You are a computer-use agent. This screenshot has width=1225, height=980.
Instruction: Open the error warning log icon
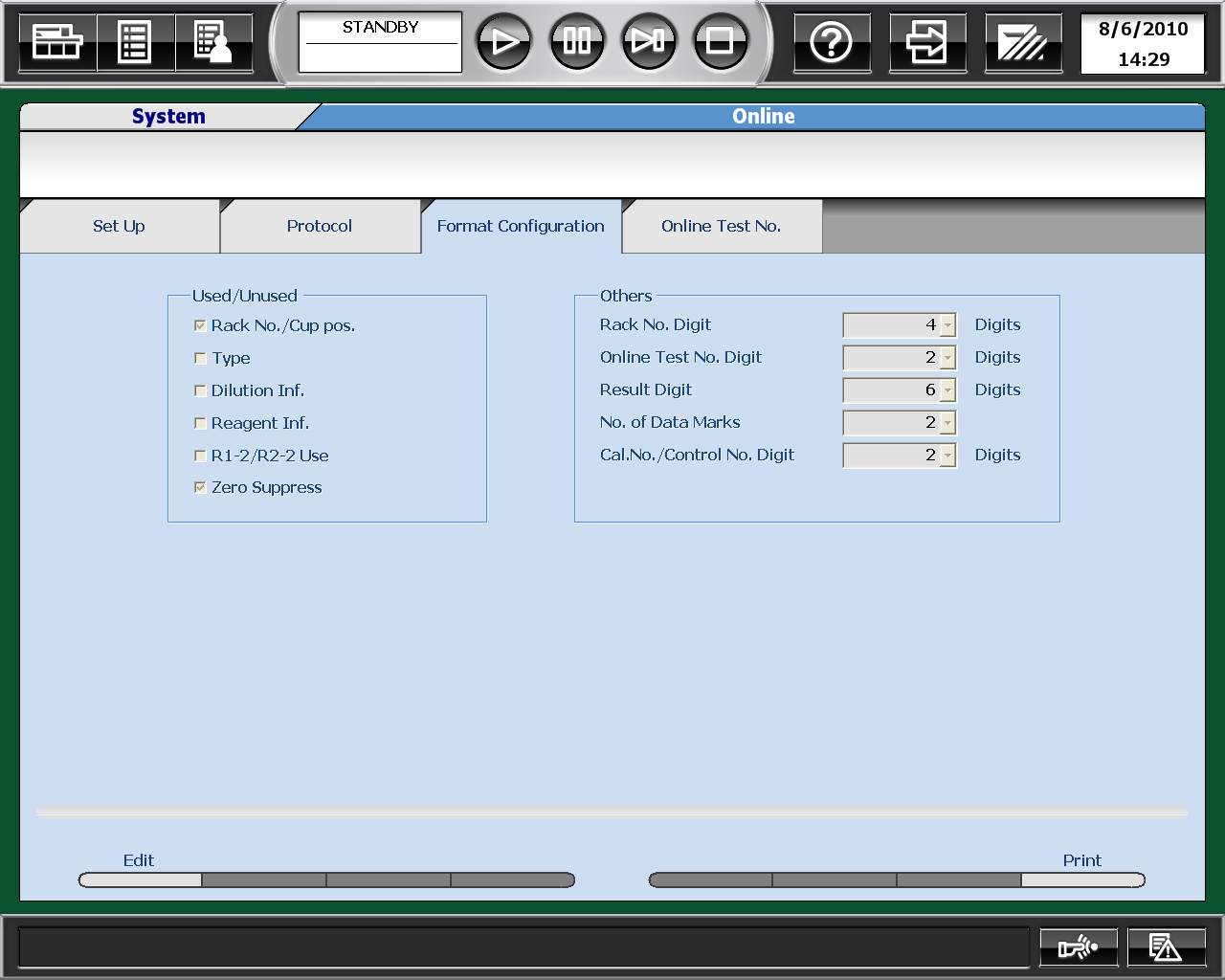[1165, 947]
